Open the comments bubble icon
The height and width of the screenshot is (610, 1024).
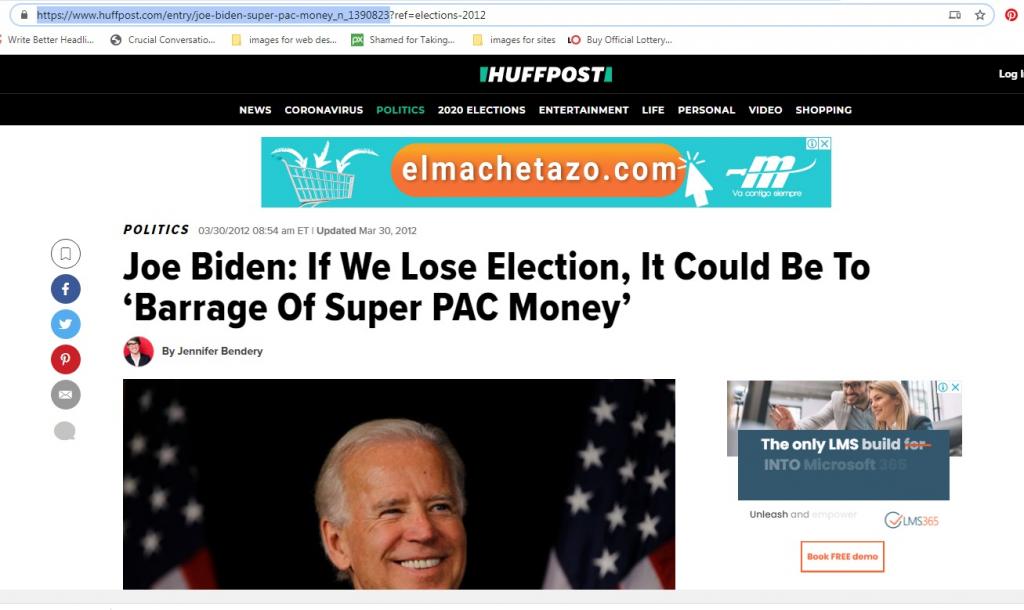point(65,430)
